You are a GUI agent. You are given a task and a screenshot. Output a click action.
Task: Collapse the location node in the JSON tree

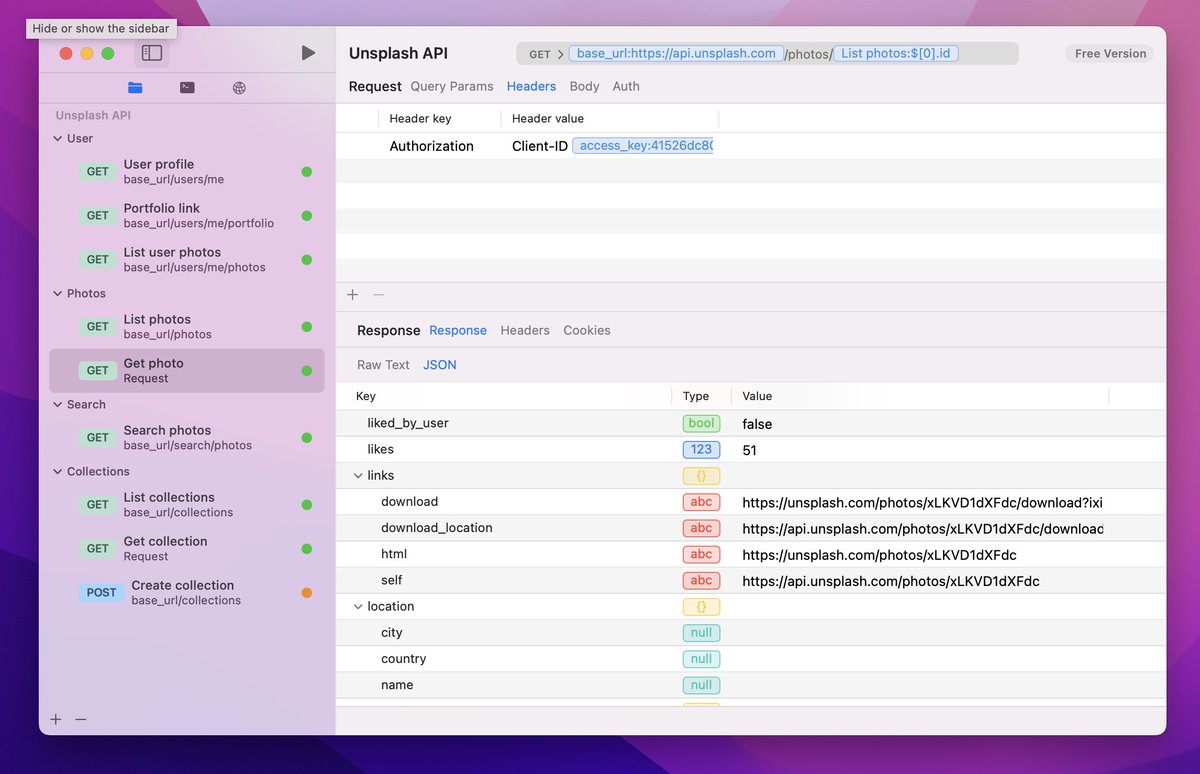point(358,607)
